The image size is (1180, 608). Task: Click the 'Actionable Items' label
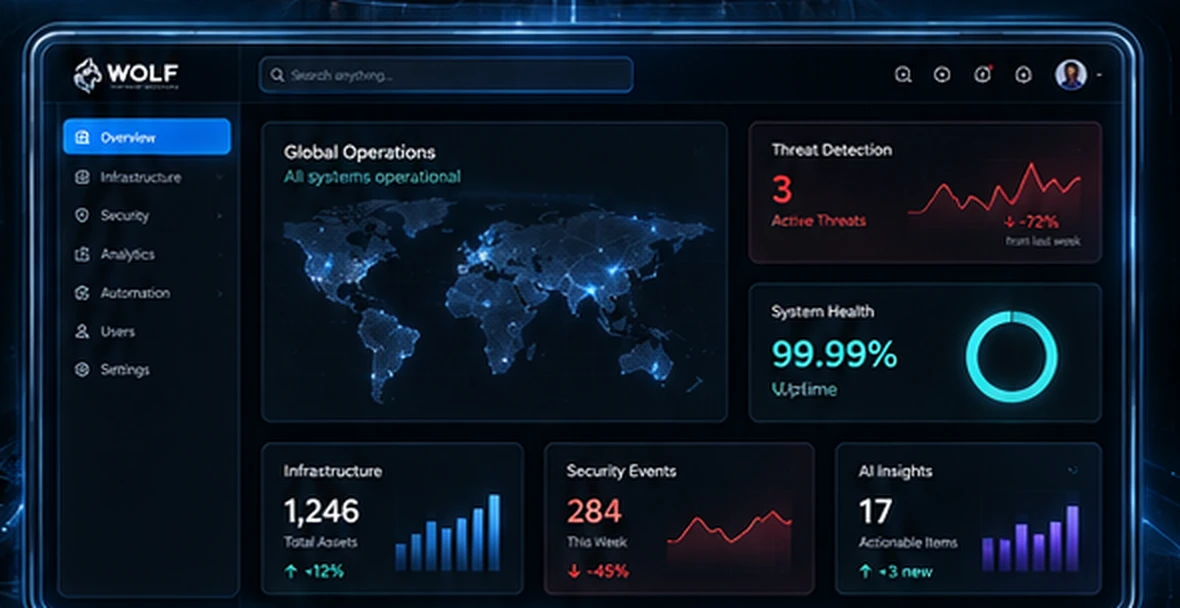pyautogui.click(x=908, y=542)
